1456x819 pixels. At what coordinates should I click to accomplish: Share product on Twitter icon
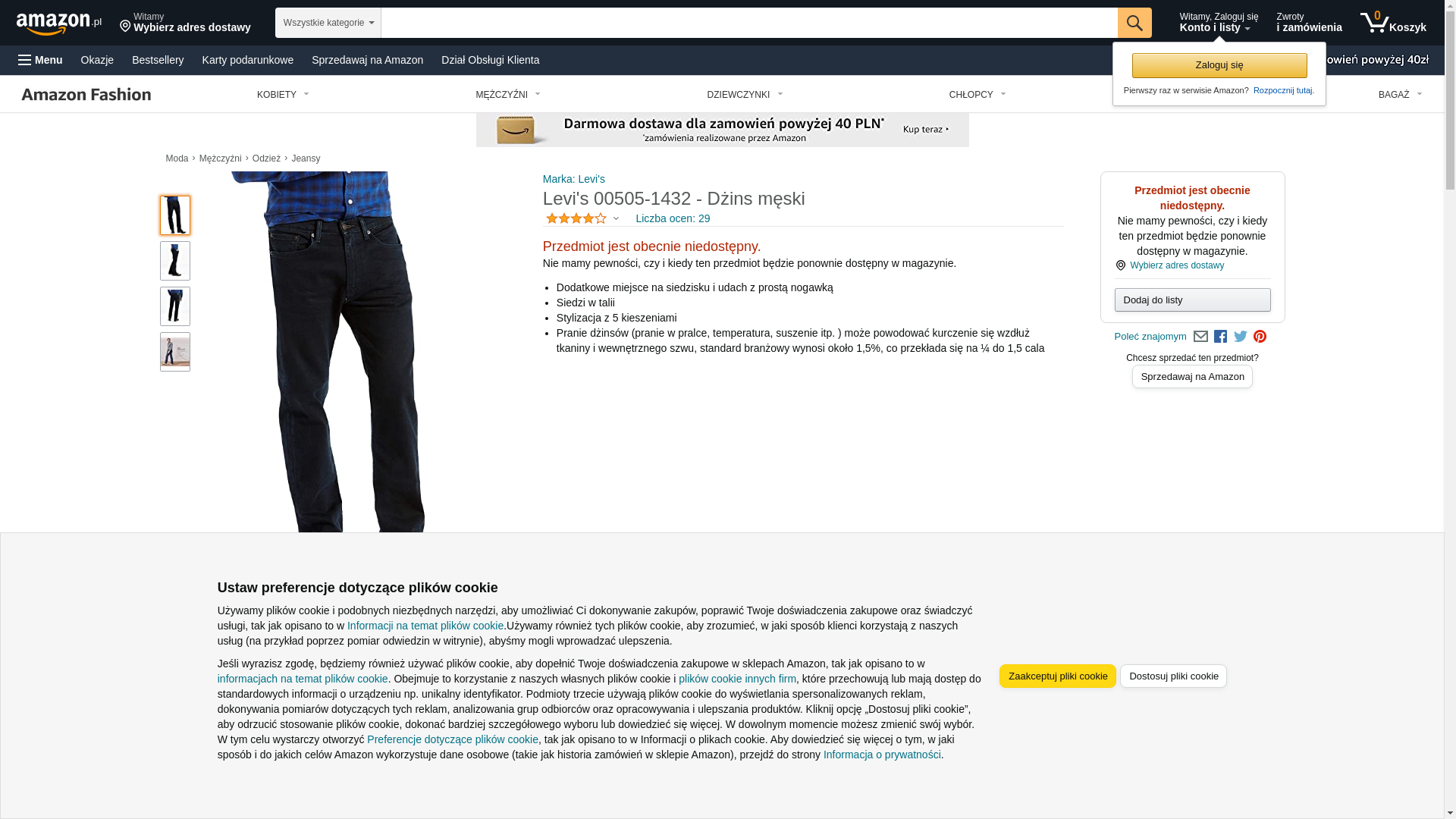(1240, 337)
